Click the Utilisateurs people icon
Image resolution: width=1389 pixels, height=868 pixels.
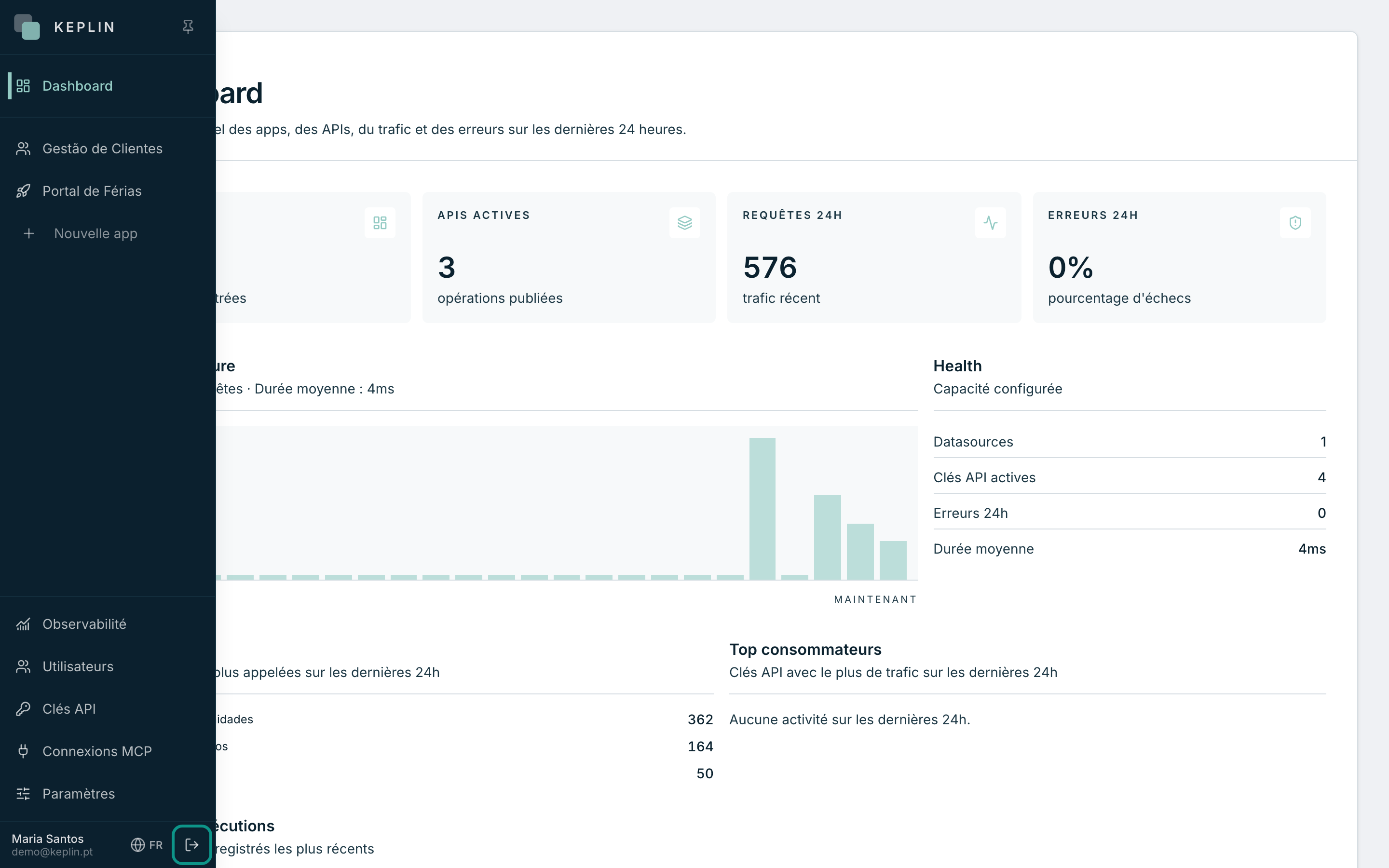(23, 666)
